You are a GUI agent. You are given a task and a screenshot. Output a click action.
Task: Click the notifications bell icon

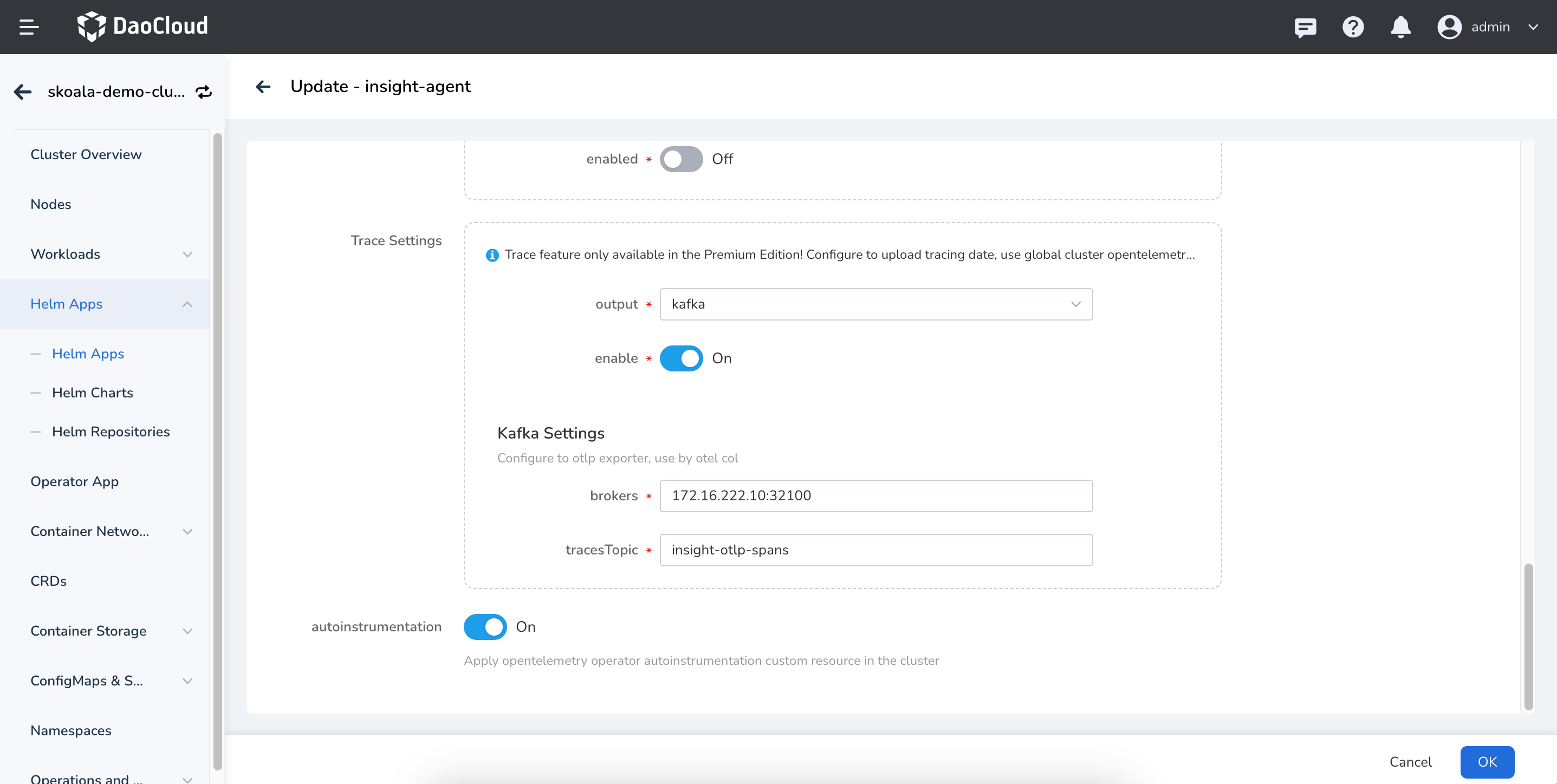(1400, 27)
